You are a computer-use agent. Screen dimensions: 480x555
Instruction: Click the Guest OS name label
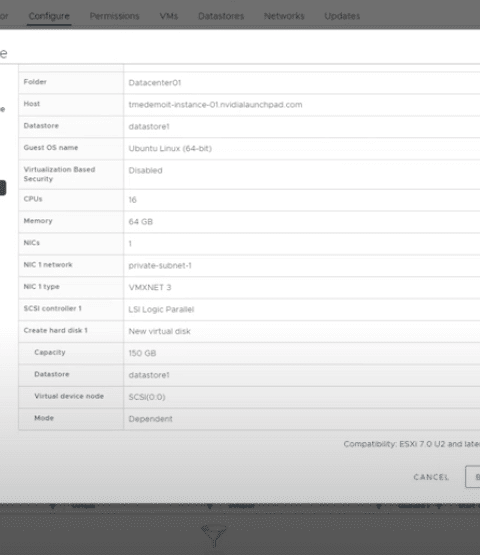click(51, 148)
